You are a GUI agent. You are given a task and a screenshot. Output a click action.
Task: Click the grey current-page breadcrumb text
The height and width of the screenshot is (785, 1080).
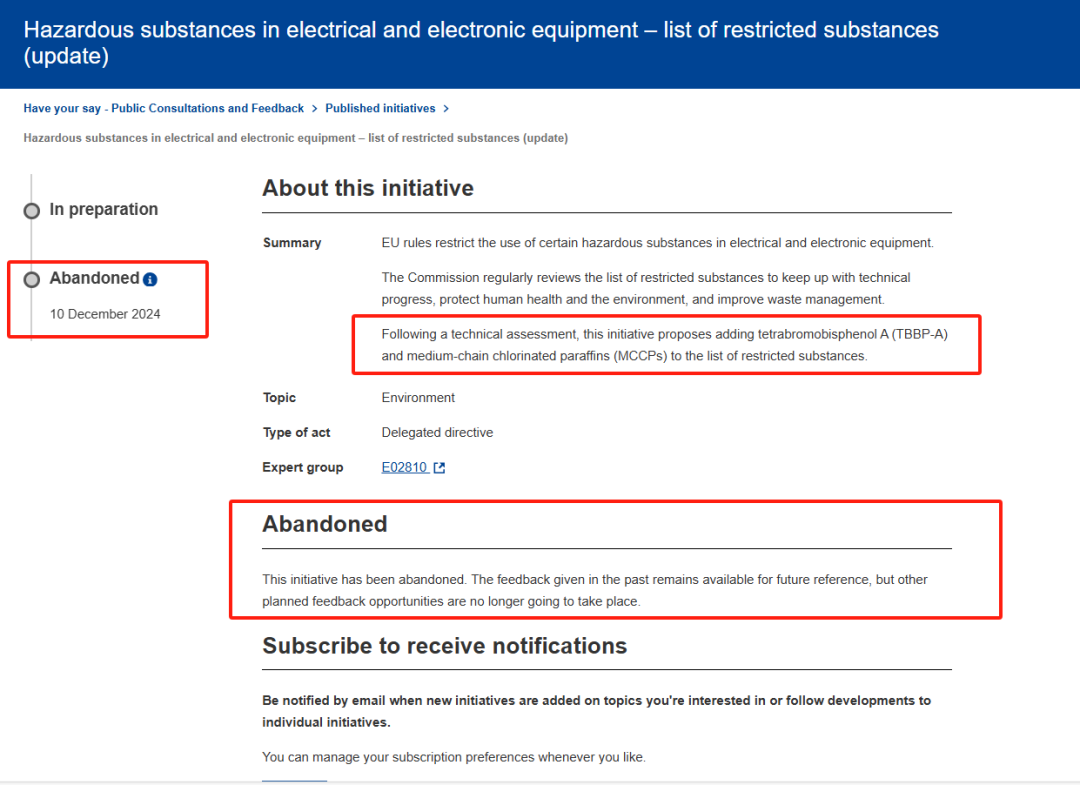(x=295, y=138)
